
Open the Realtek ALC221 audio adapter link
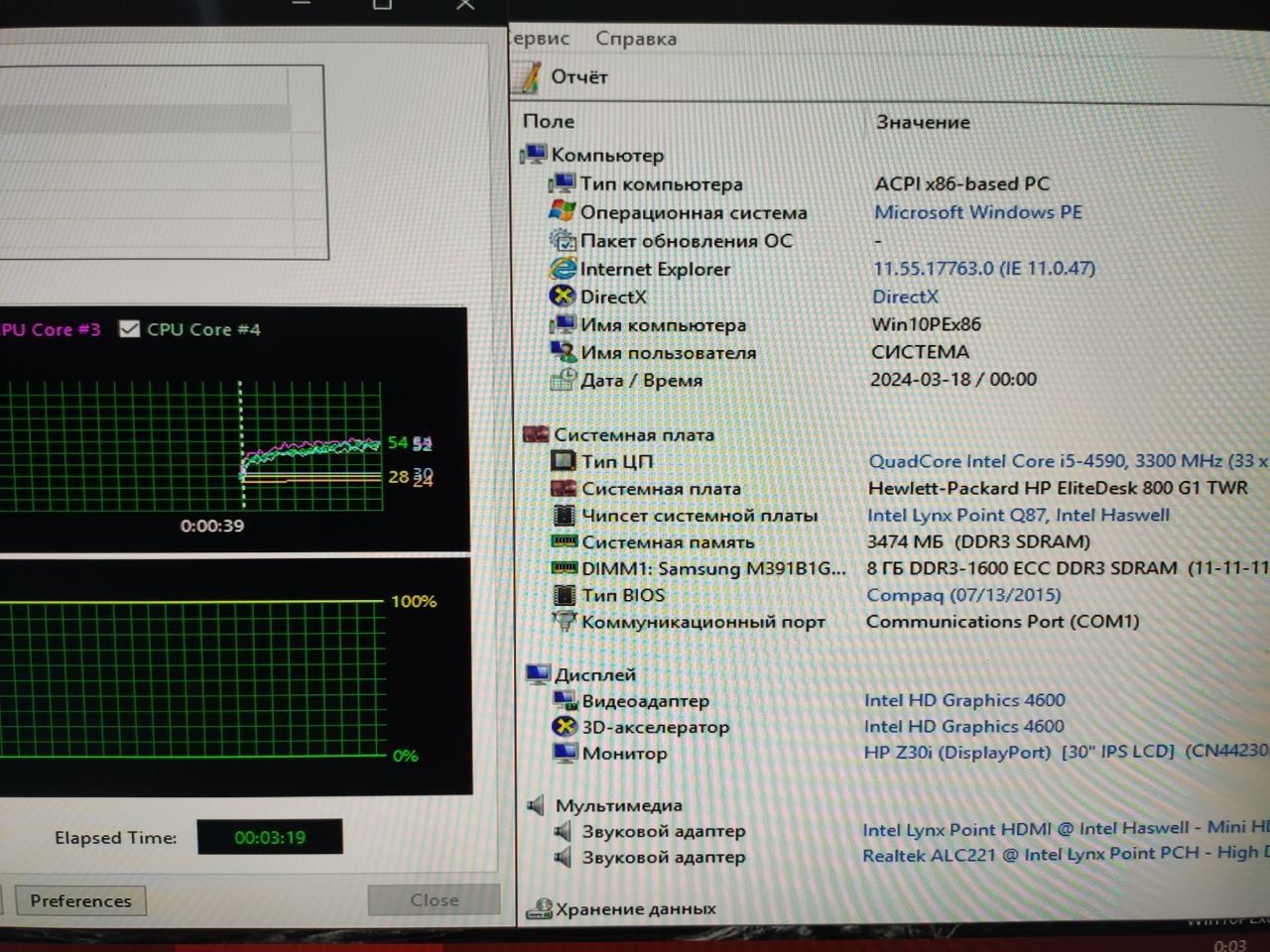click(x=1065, y=853)
